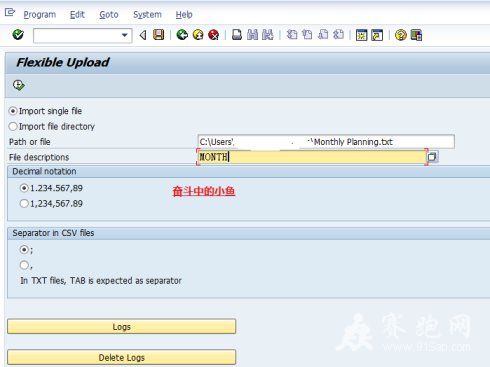Click the Create New Session icon
Image resolution: width=490 pixels, height=367 pixels.
coord(361,35)
